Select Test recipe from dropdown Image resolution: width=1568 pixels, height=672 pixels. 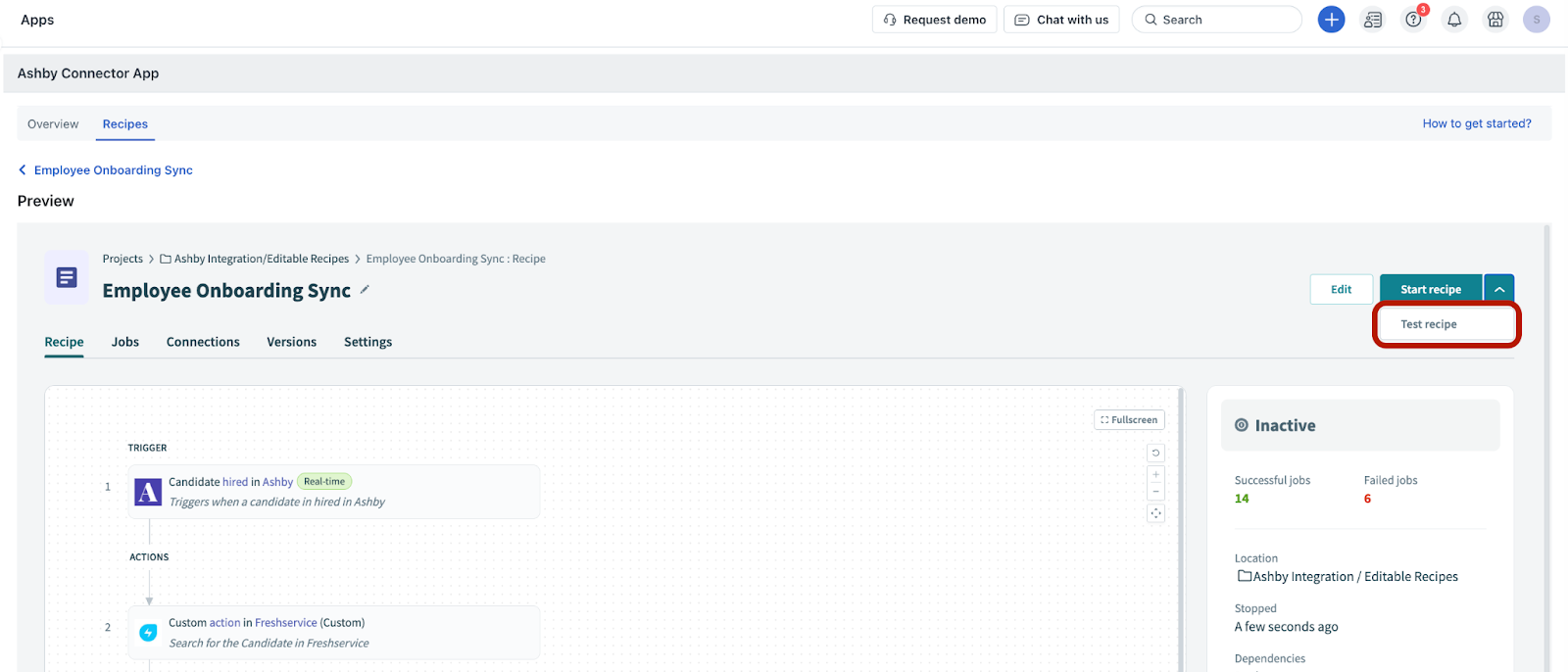pos(1446,324)
